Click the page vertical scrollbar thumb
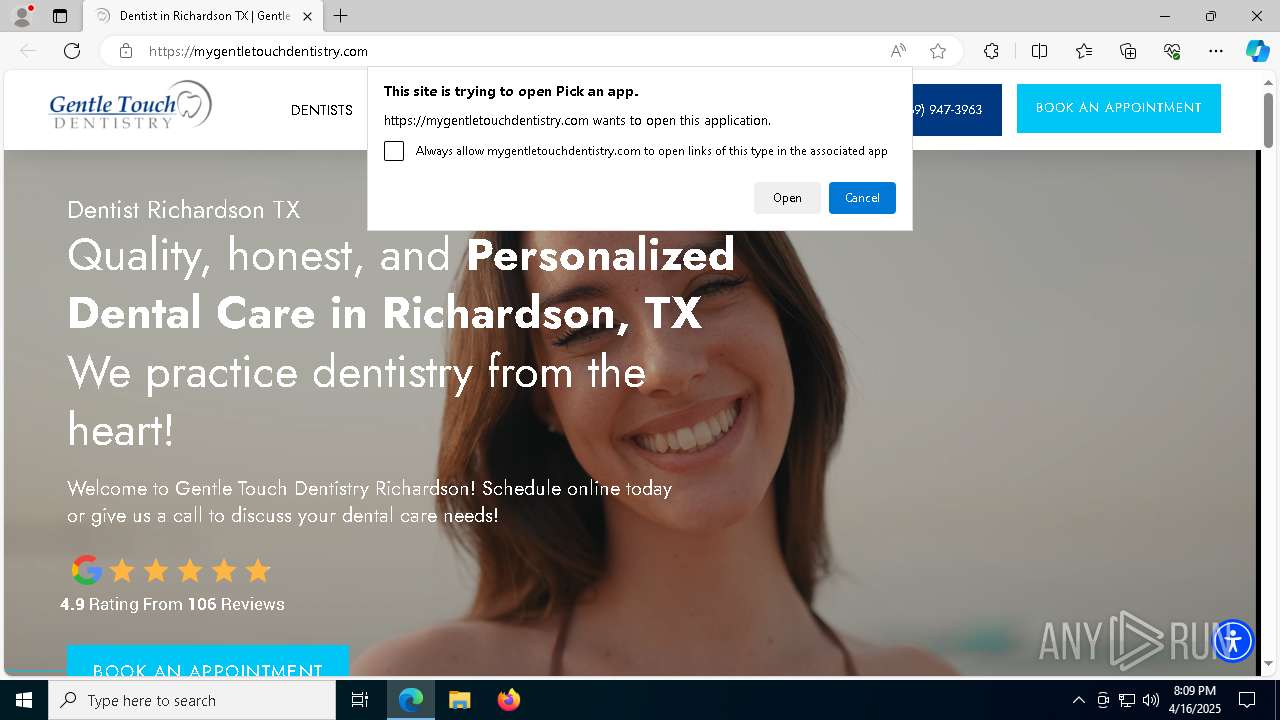 1269,119
